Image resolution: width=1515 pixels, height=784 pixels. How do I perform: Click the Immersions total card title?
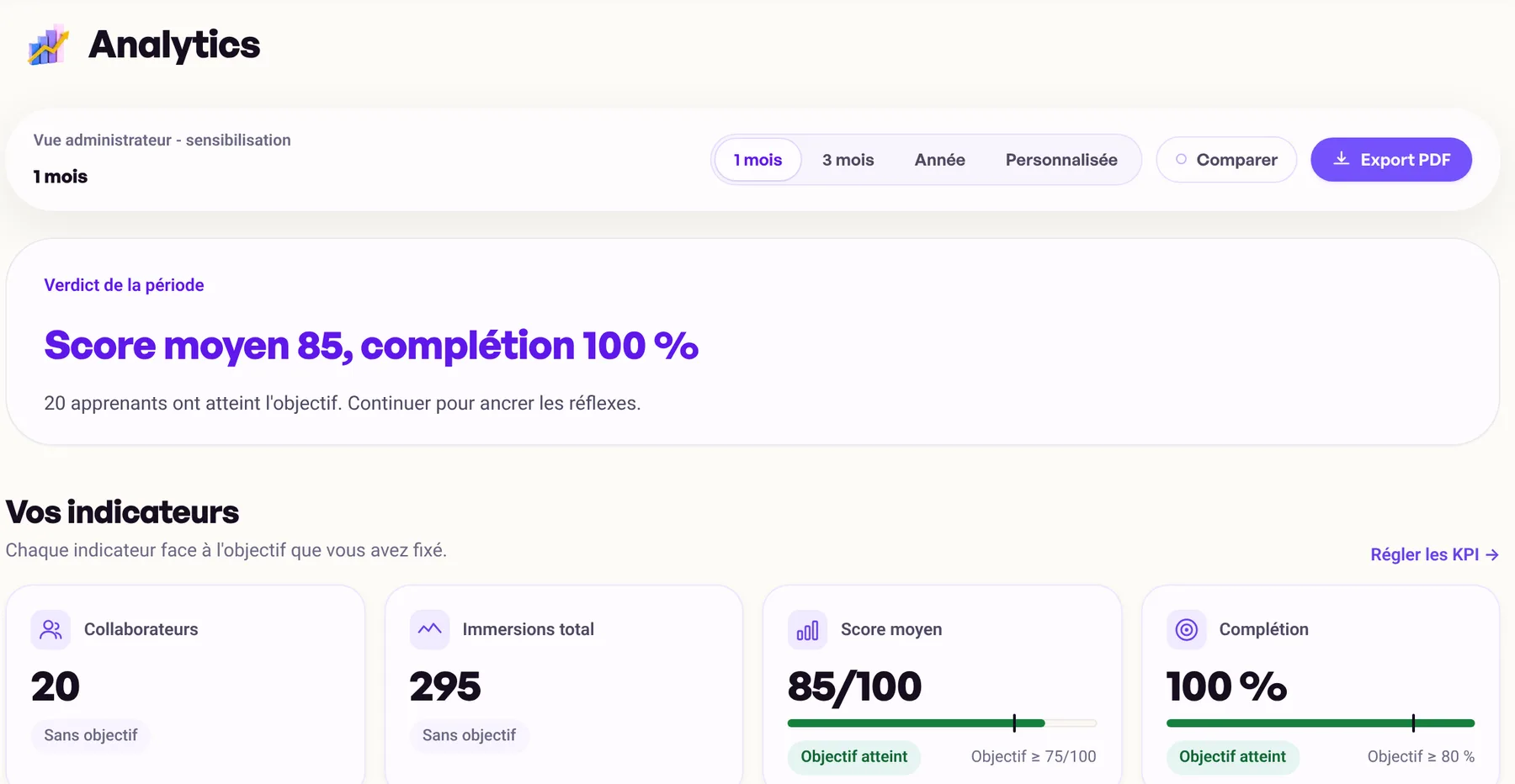click(528, 630)
